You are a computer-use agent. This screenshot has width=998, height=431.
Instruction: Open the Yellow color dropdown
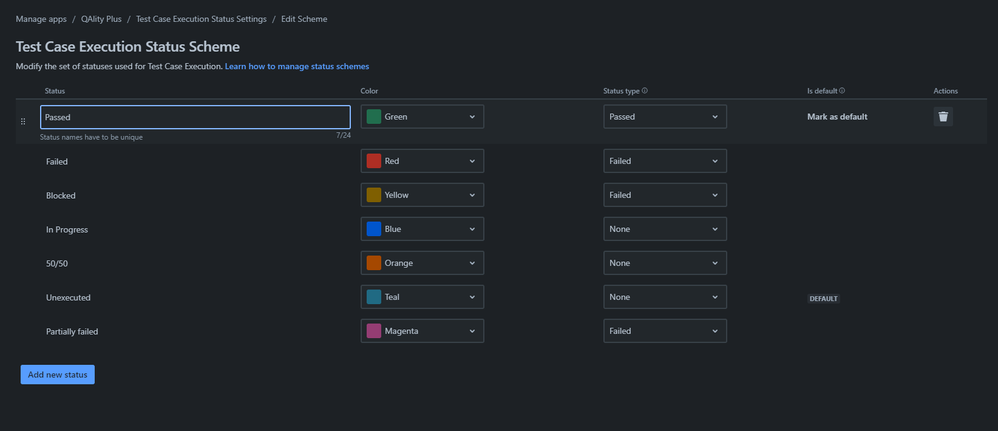[x=422, y=195]
